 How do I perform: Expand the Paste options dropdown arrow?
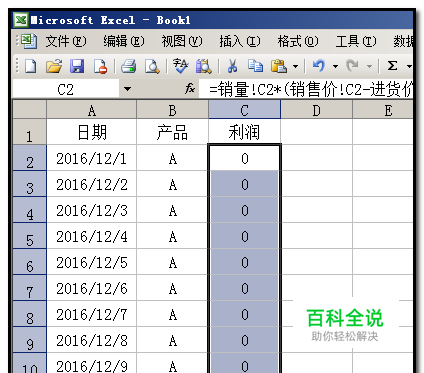tap(296, 66)
